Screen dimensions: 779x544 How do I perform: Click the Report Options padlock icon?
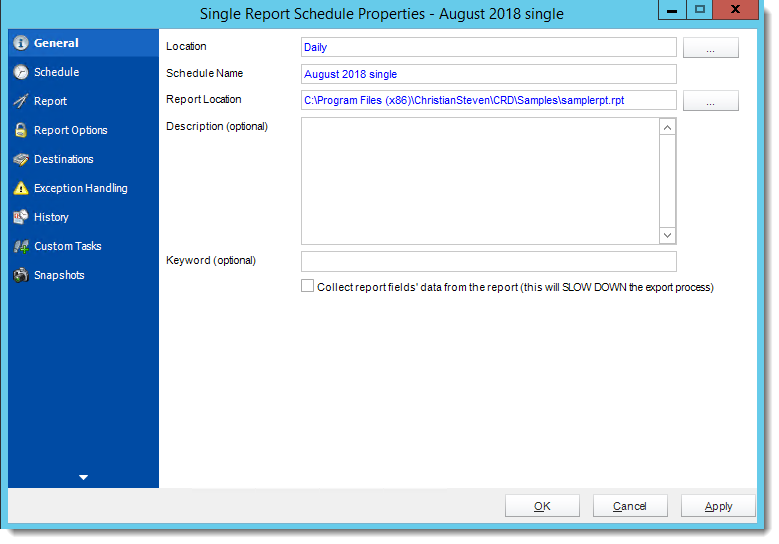coord(21,130)
